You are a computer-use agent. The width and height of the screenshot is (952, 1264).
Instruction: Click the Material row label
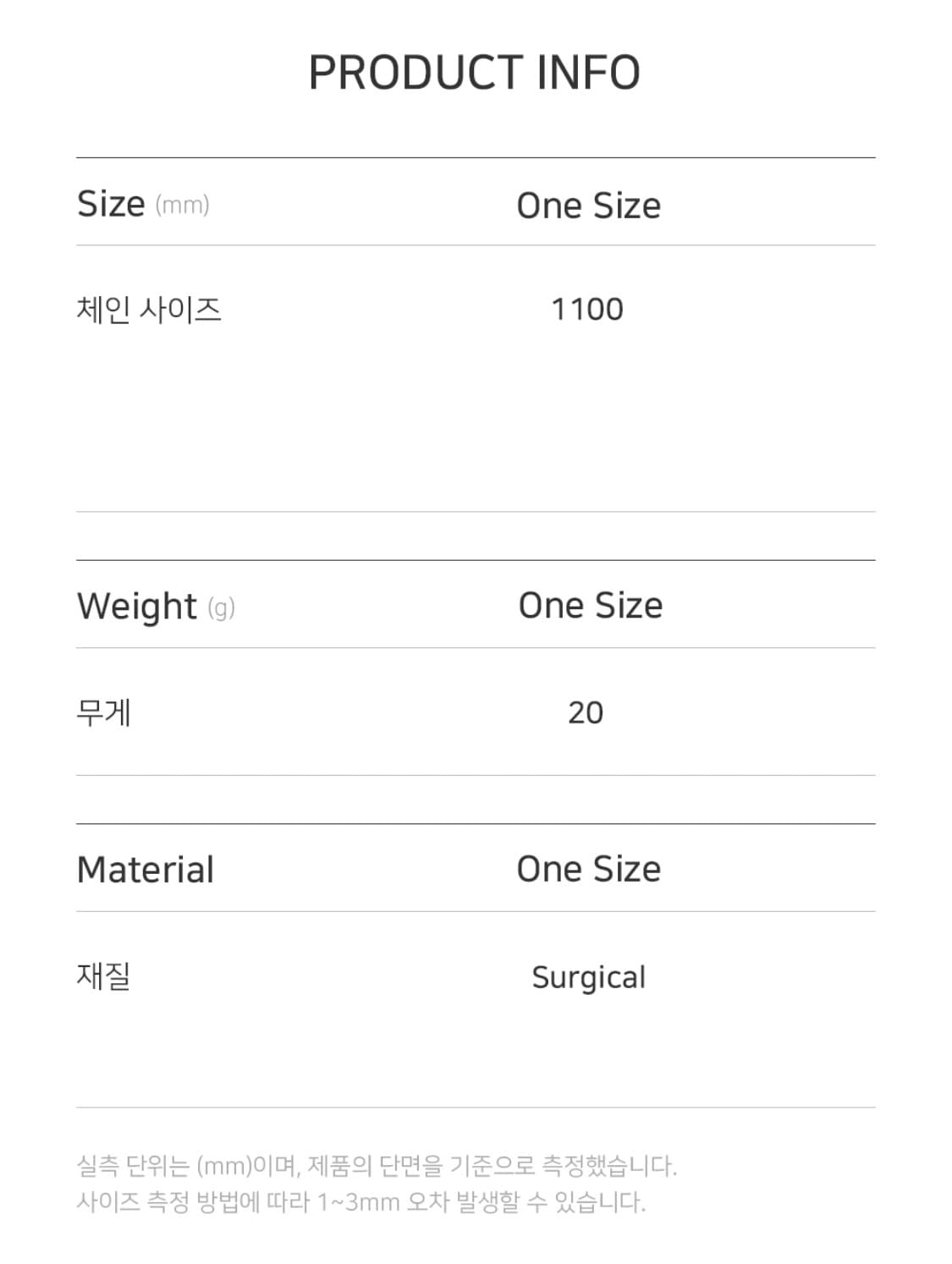point(145,870)
